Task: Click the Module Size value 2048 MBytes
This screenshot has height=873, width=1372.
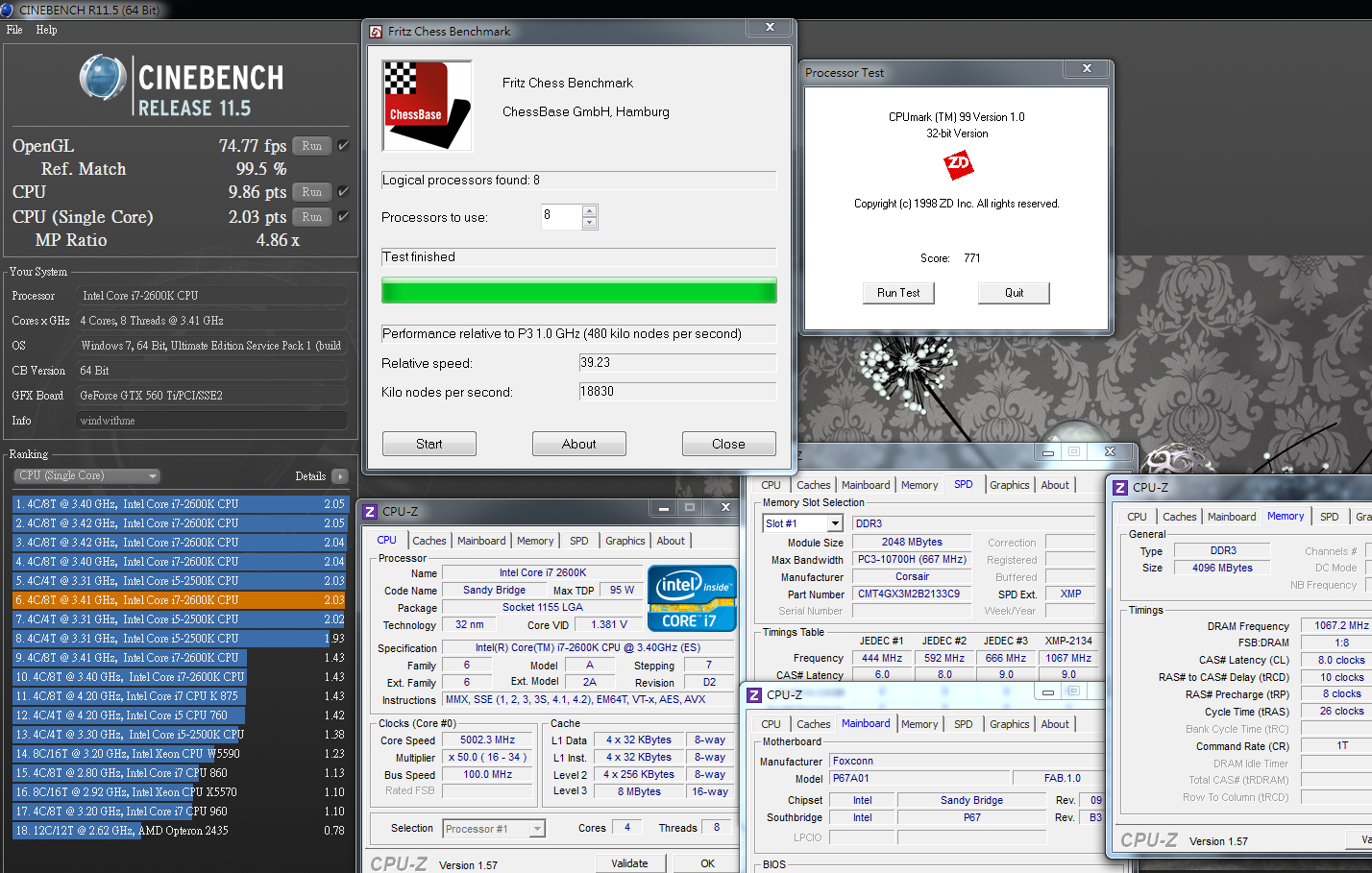Action: tap(913, 543)
